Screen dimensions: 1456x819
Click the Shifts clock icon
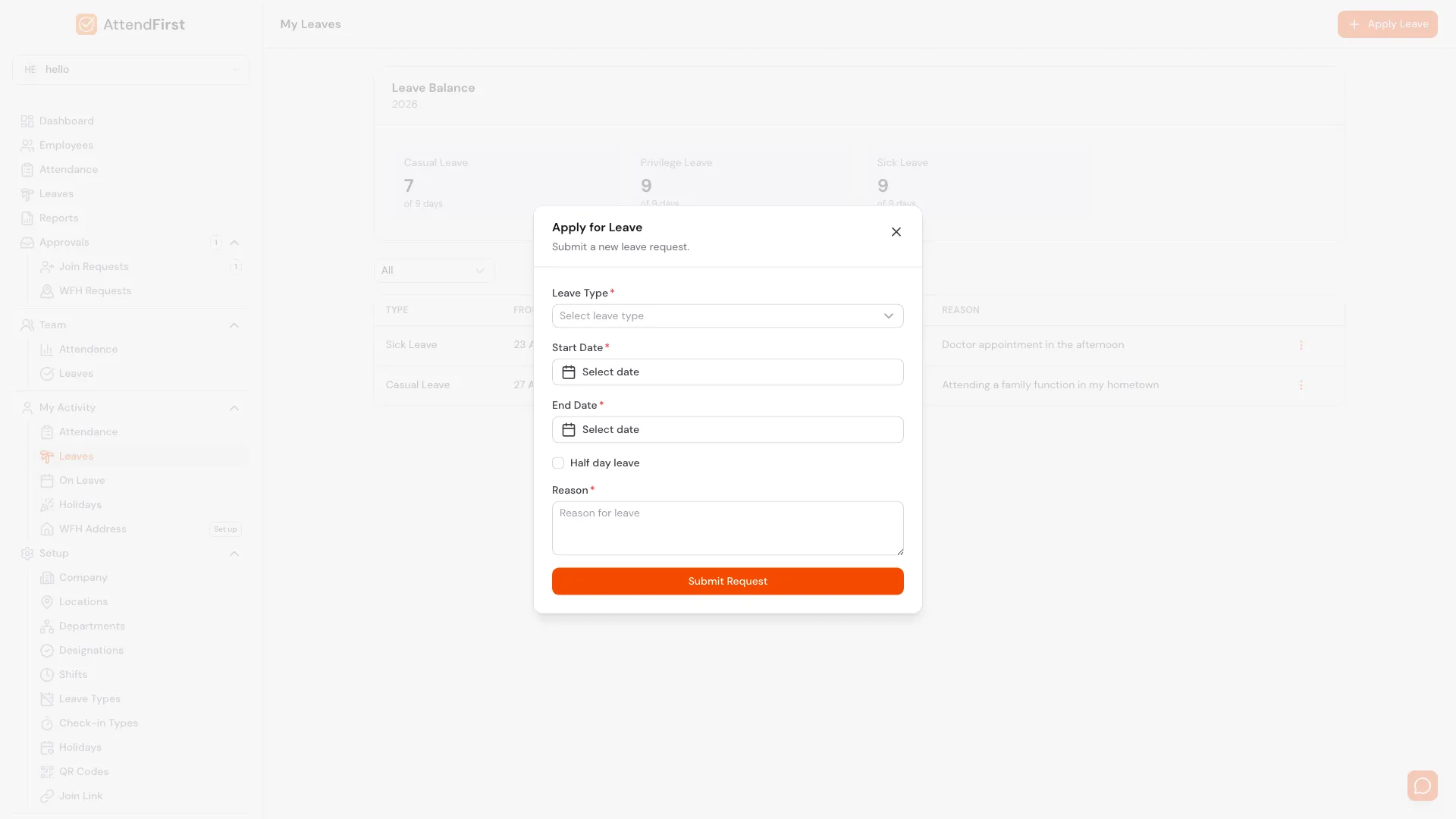coord(47,675)
